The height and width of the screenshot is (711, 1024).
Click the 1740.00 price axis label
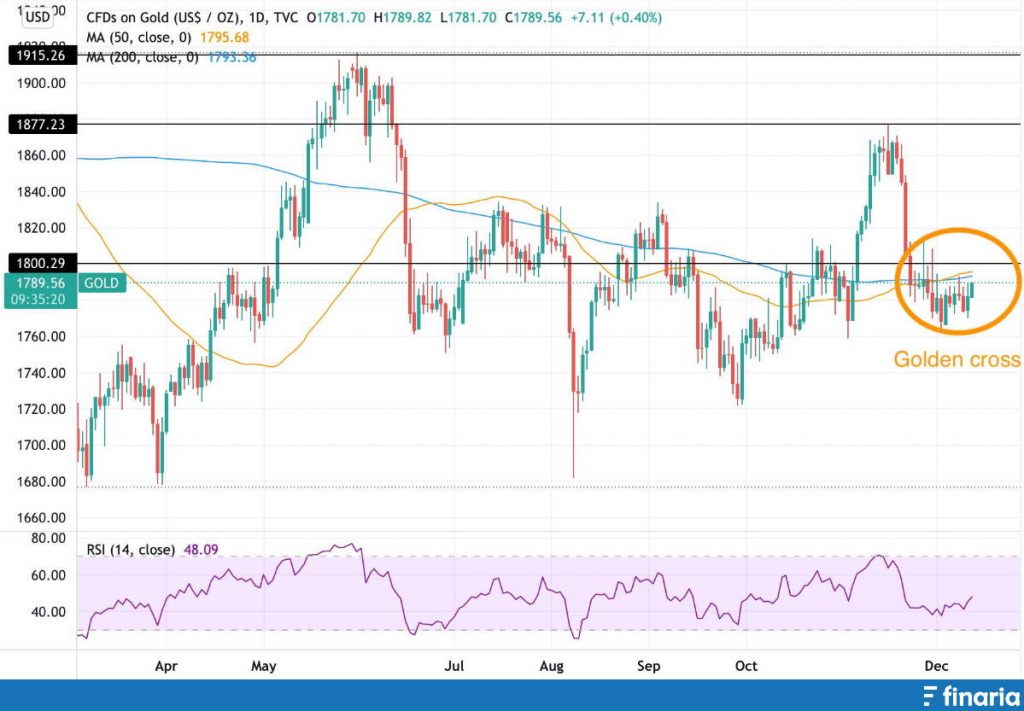42,373
